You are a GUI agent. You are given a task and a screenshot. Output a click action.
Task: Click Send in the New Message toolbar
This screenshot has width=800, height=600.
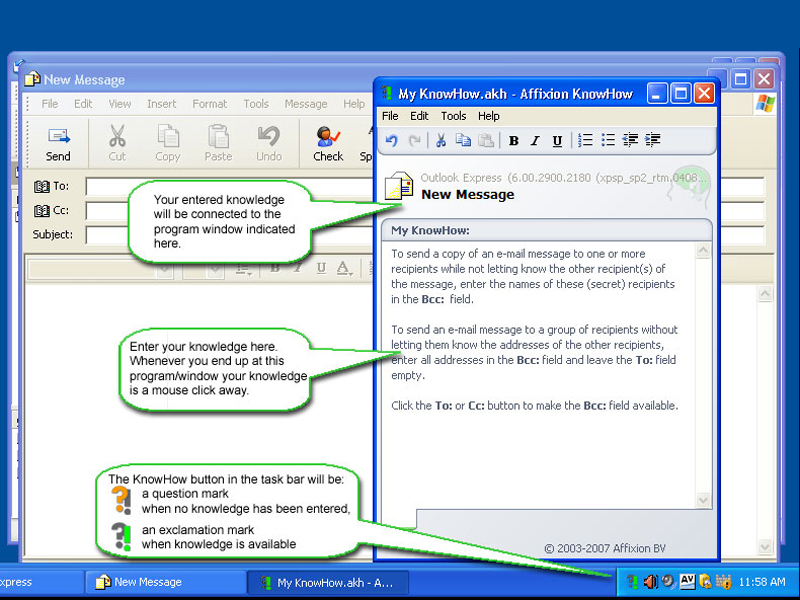(x=58, y=144)
